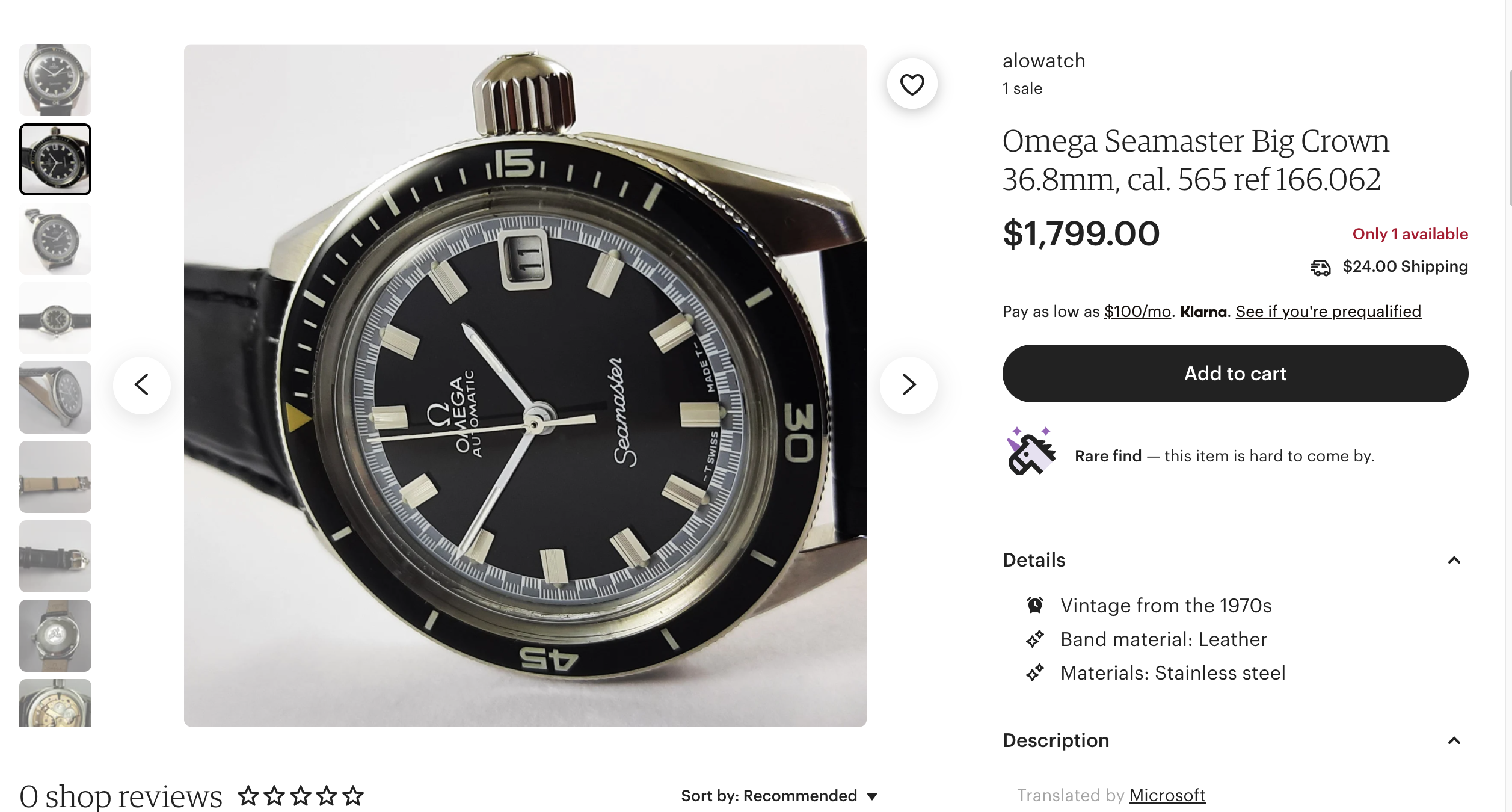Click the Rare find unicorn icon

pos(1031,452)
